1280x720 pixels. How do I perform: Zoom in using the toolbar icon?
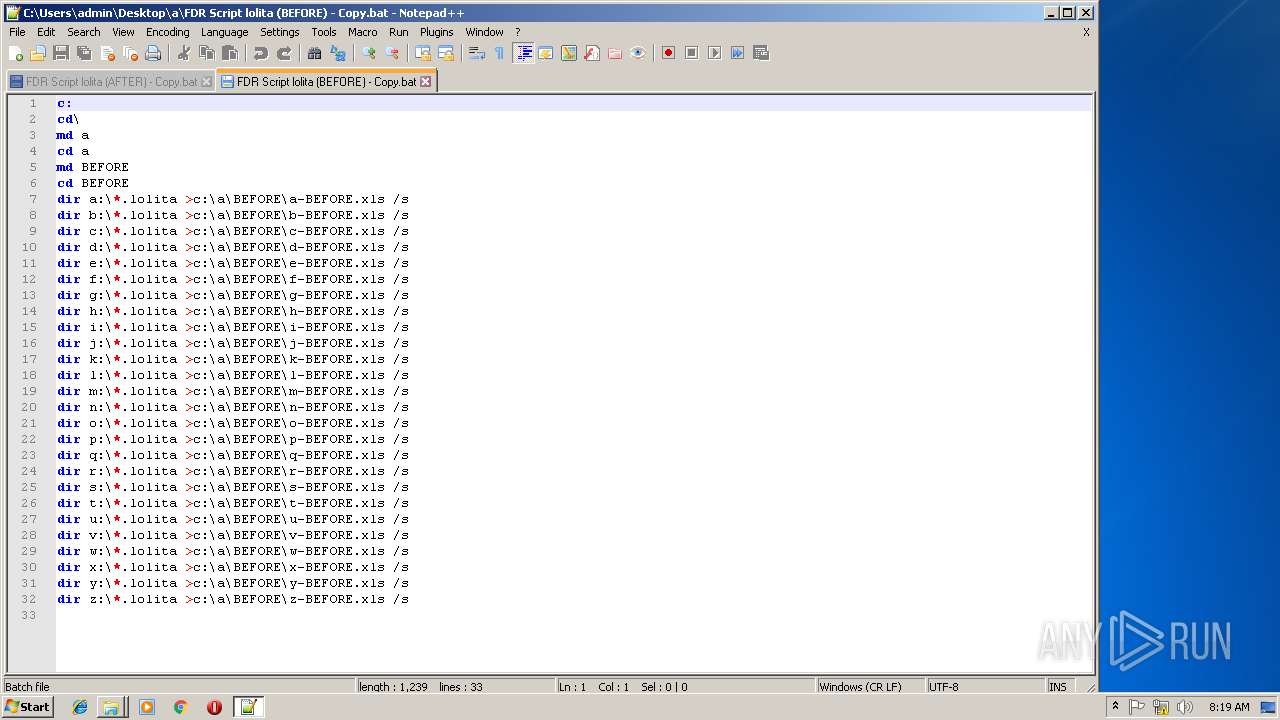click(x=369, y=53)
